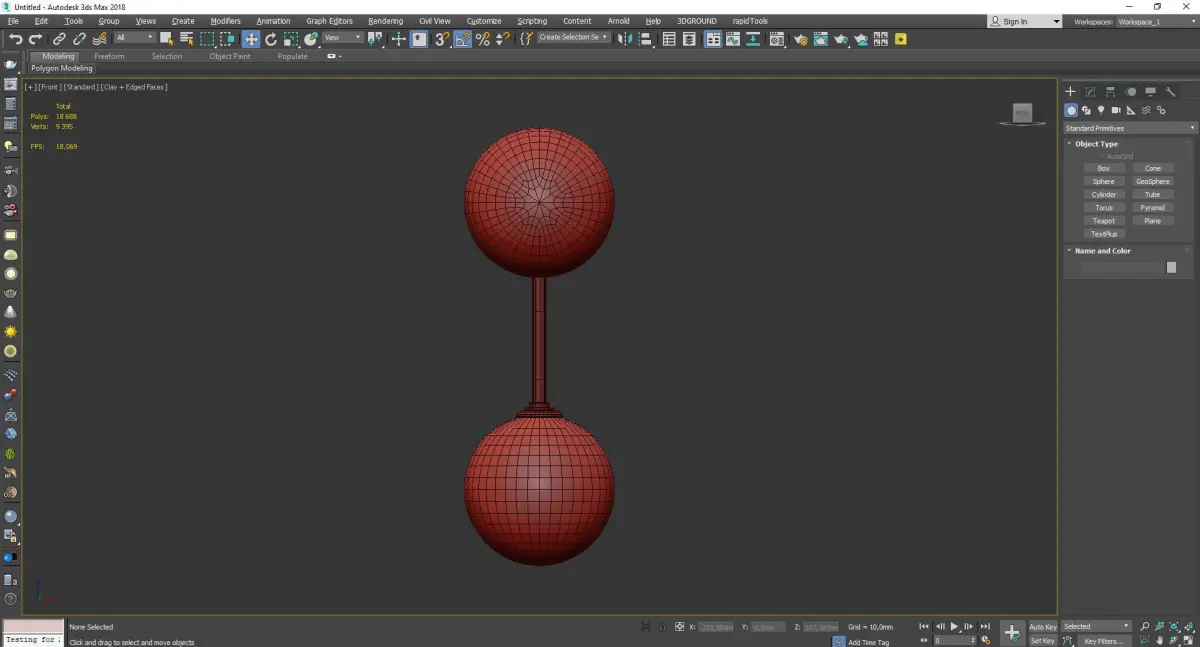Viewport: 1200px width, 647px height.
Task: Select the Select and Place tool
Action: click(x=312, y=39)
